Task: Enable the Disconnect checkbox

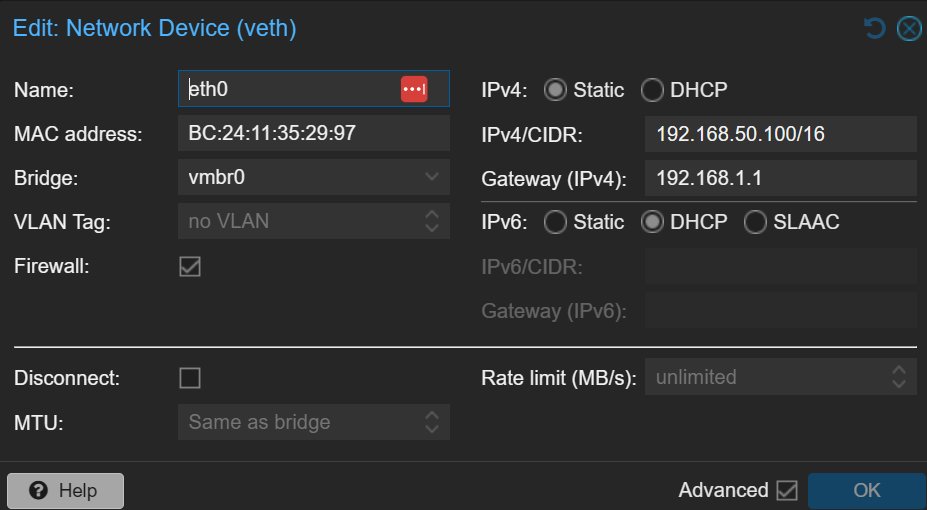Action: pos(190,378)
